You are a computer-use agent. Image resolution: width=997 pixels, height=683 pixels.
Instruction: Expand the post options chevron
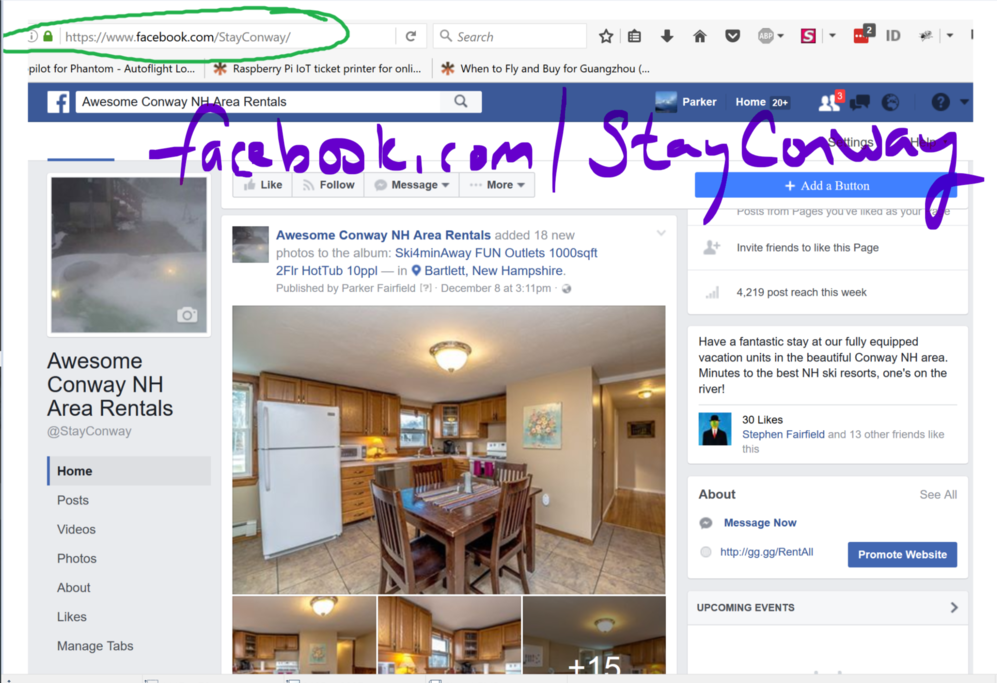tap(661, 233)
